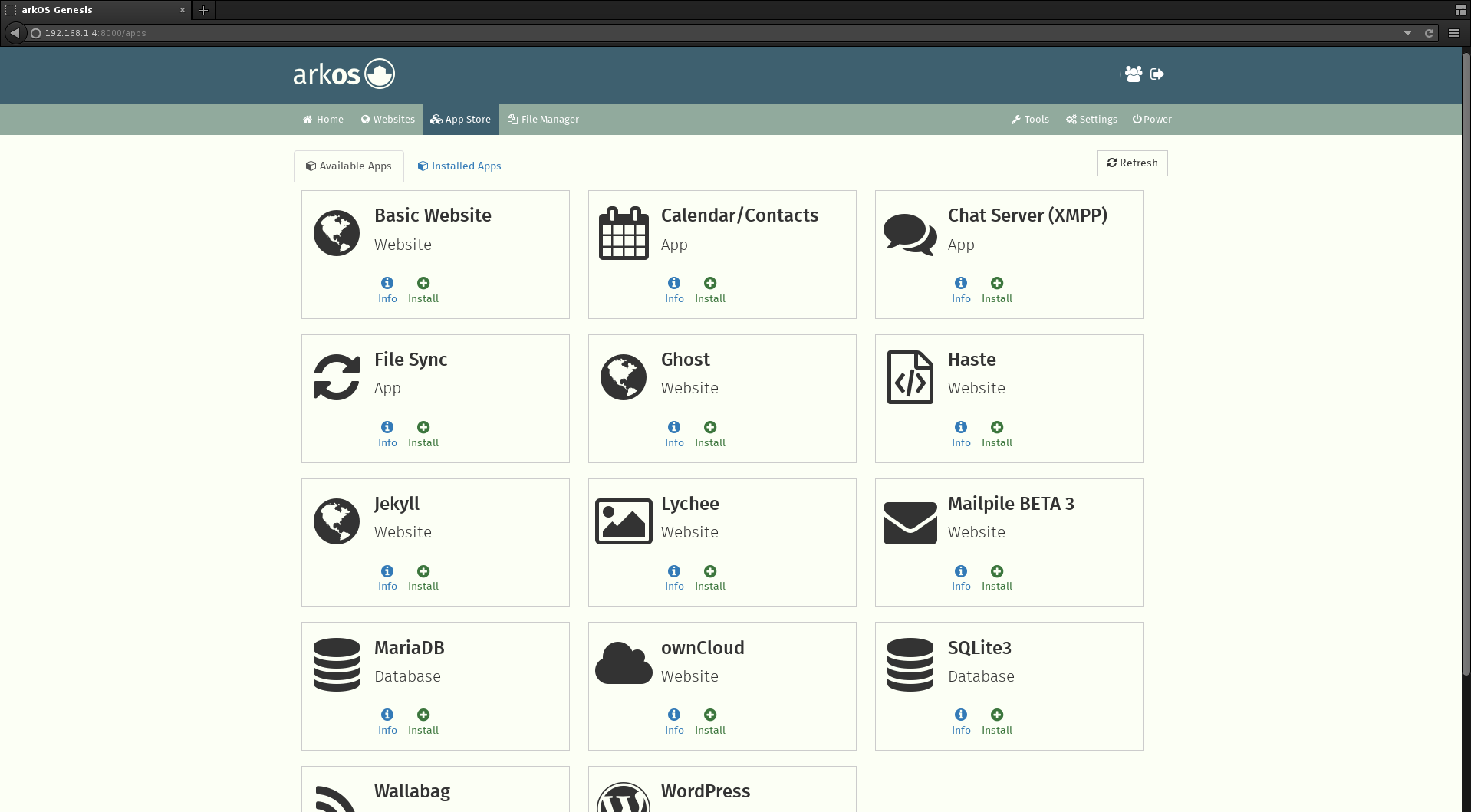
Task: Click Jekyll globe icon
Action: click(x=337, y=521)
